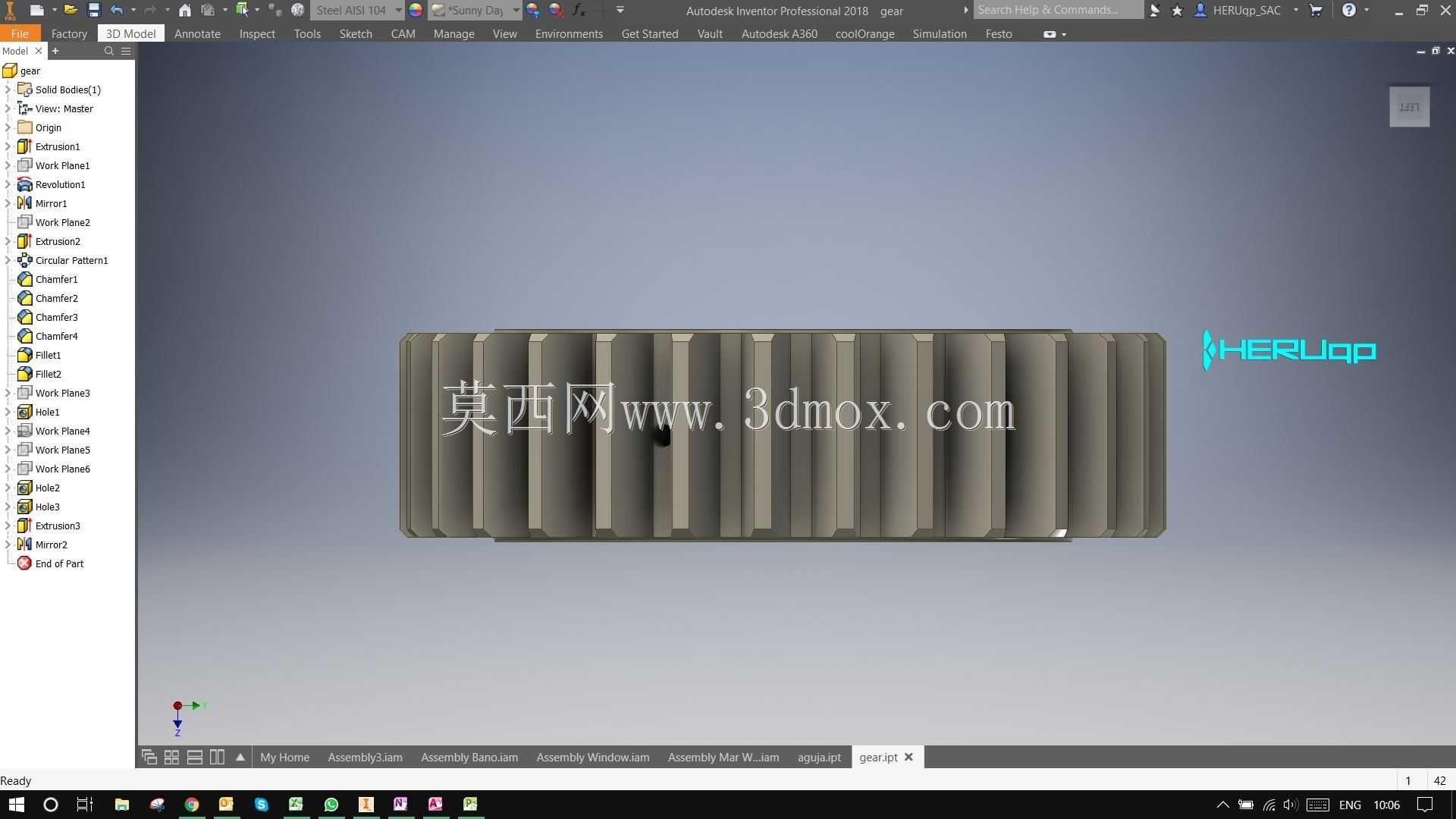The height and width of the screenshot is (819, 1456).
Task: Open the Help question mark icon
Action: click(1348, 10)
